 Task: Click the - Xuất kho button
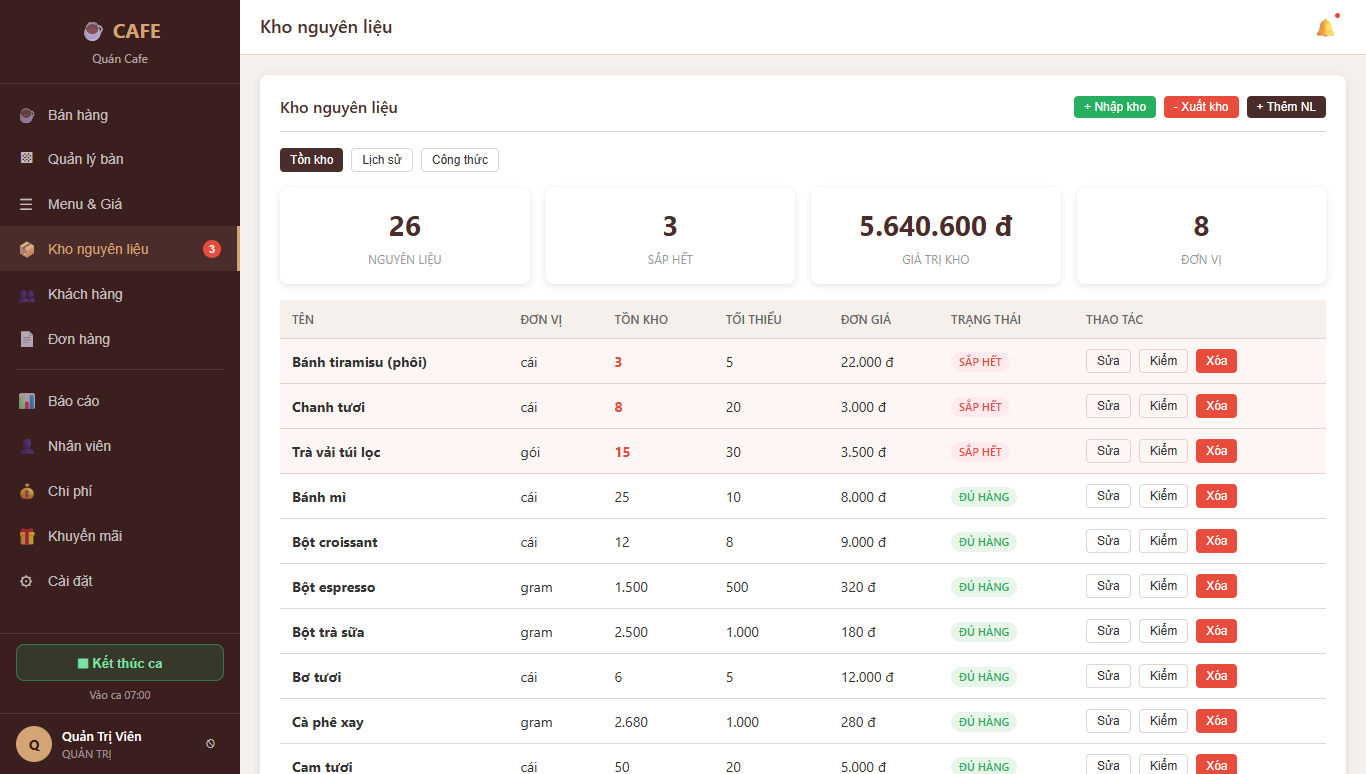point(1201,107)
